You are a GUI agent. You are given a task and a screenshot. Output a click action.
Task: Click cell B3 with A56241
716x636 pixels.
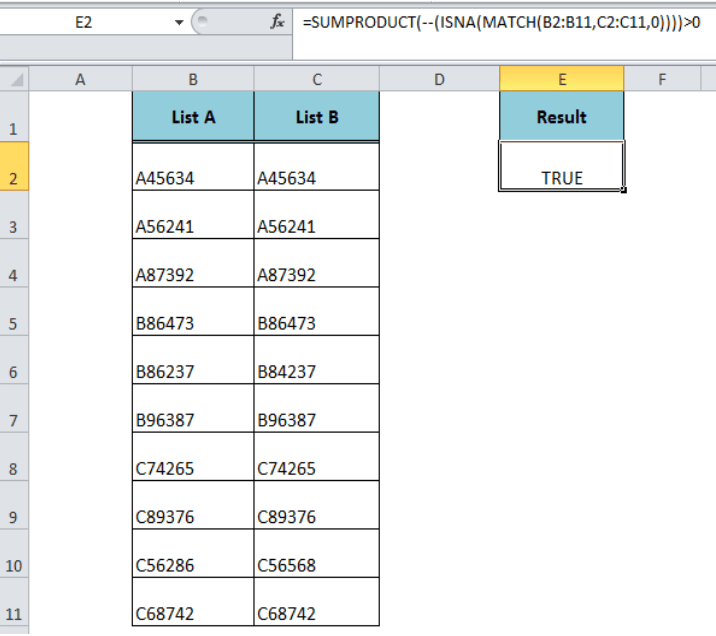point(193,215)
